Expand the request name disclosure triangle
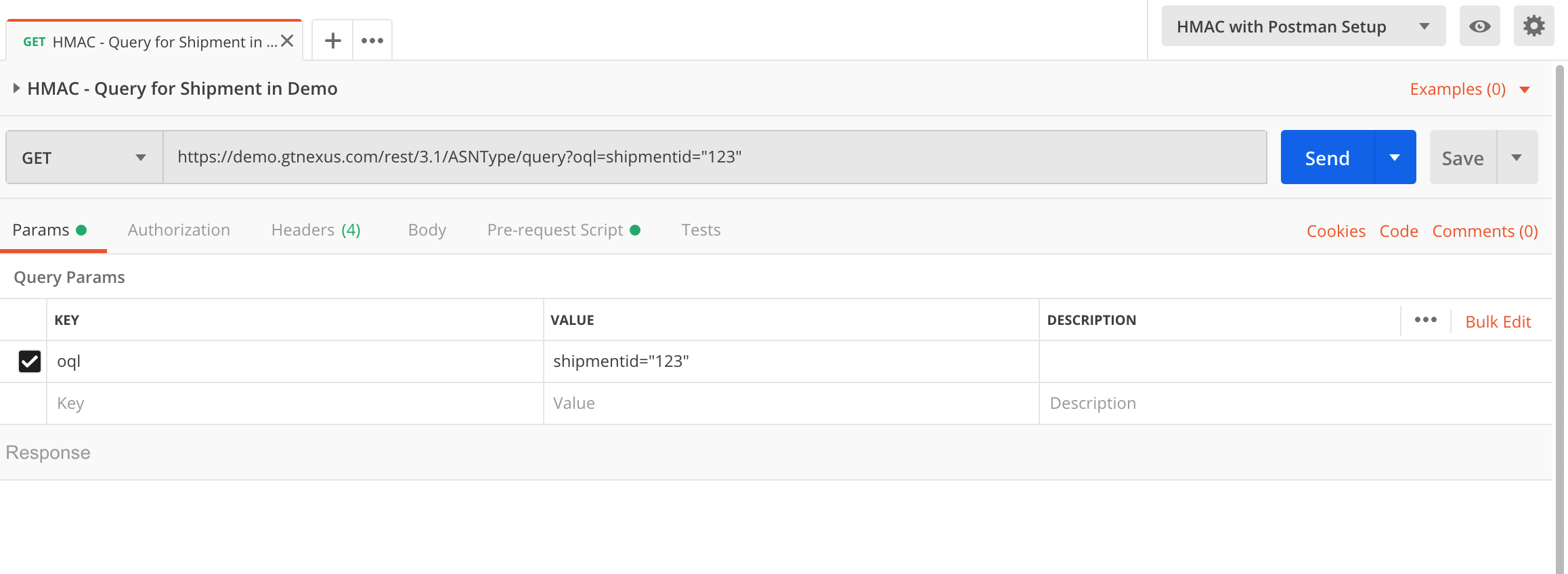This screenshot has height=574, width=1568. click(16, 87)
